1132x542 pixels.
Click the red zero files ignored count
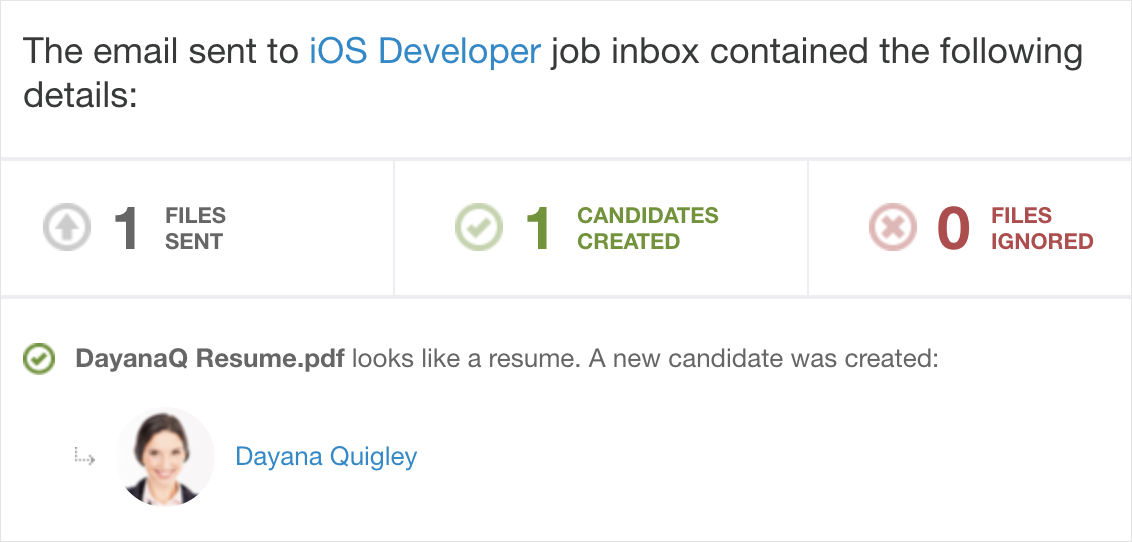(953, 228)
